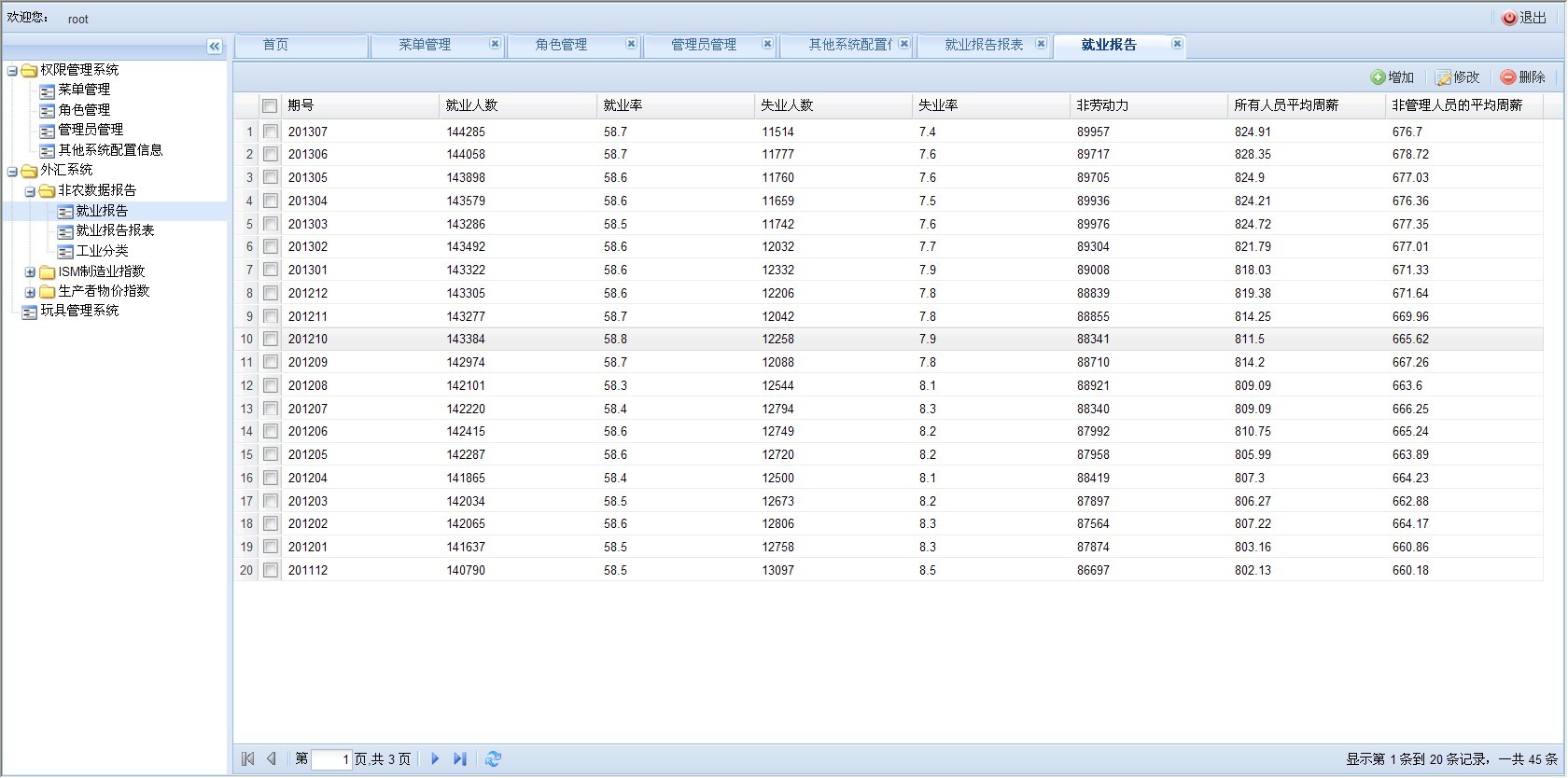
Task: Open 其他系统配置信息 in the tree
Action: (110, 150)
